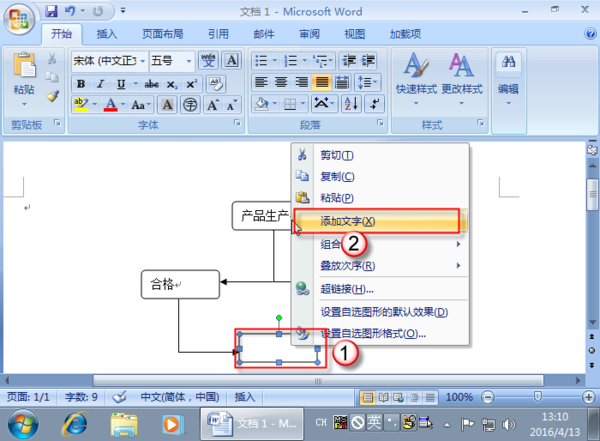The width and height of the screenshot is (600, 441).
Task: Open the font name dropdown
Action: coord(142,61)
